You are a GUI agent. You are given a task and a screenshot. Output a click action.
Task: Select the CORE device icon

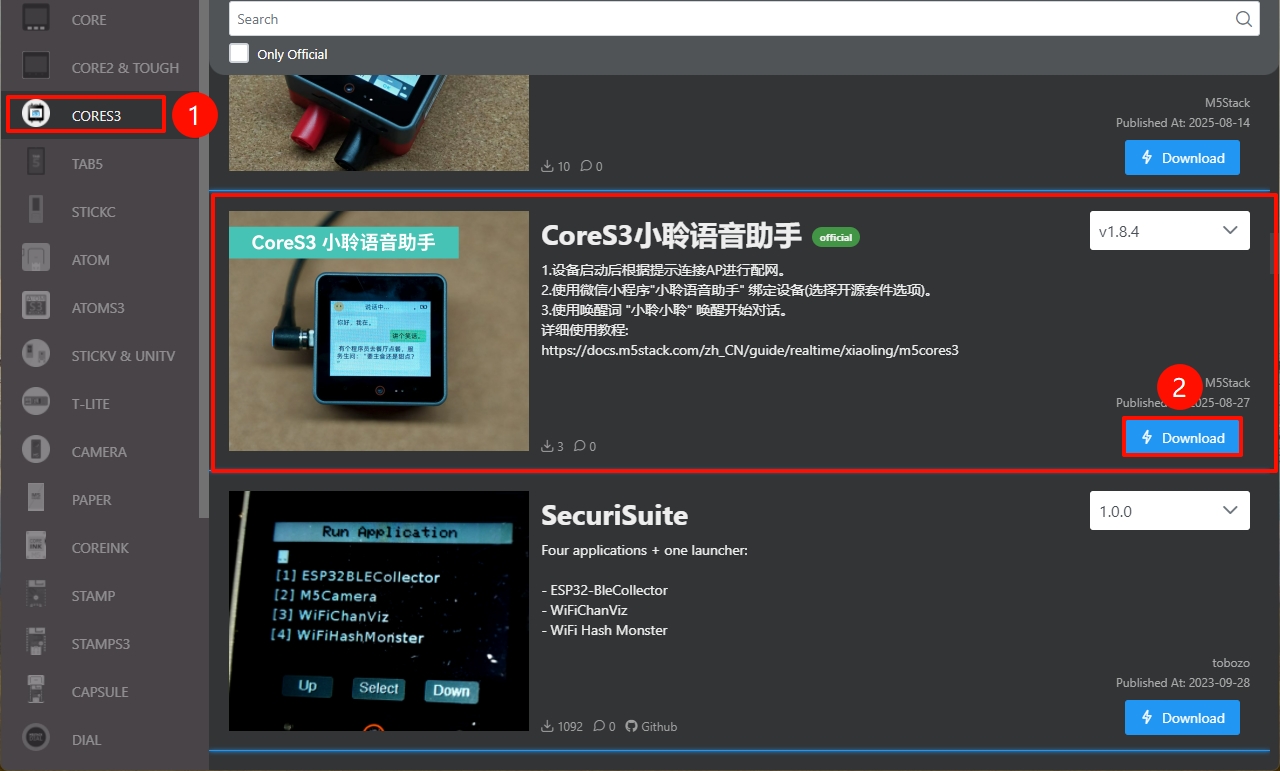[36, 19]
